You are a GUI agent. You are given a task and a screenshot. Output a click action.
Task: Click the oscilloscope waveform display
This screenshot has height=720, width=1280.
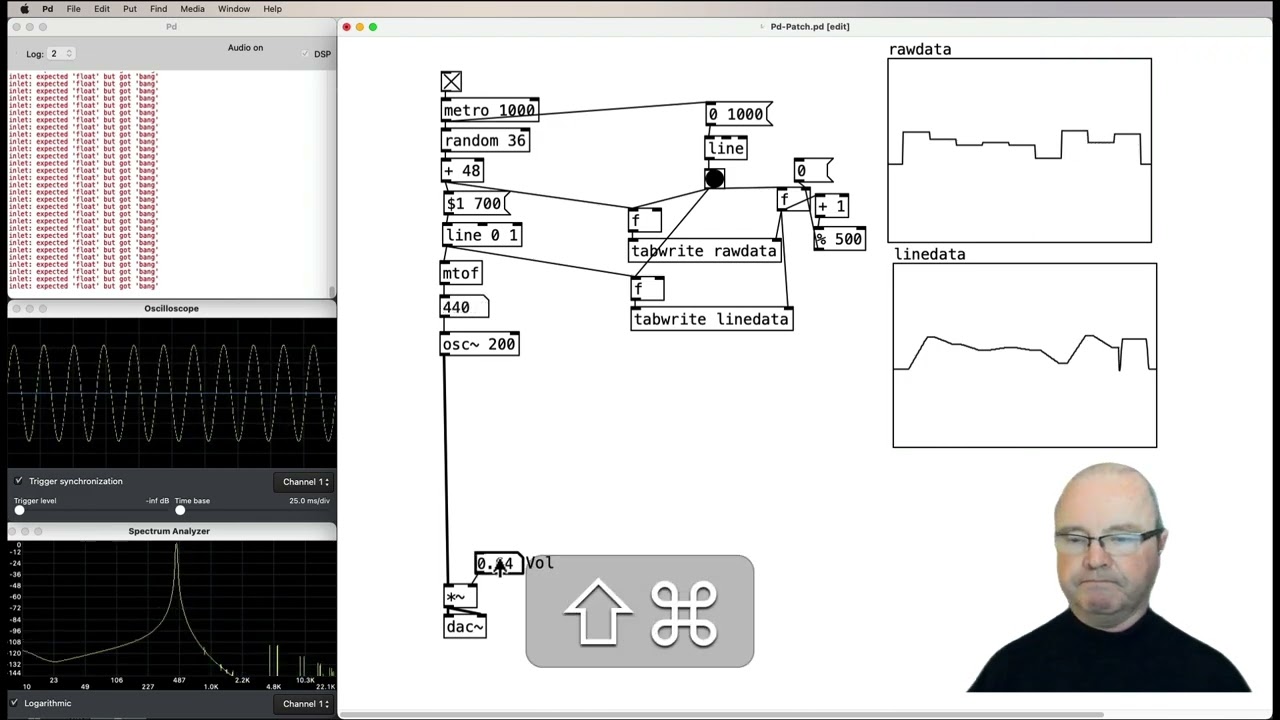click(171, 393)
